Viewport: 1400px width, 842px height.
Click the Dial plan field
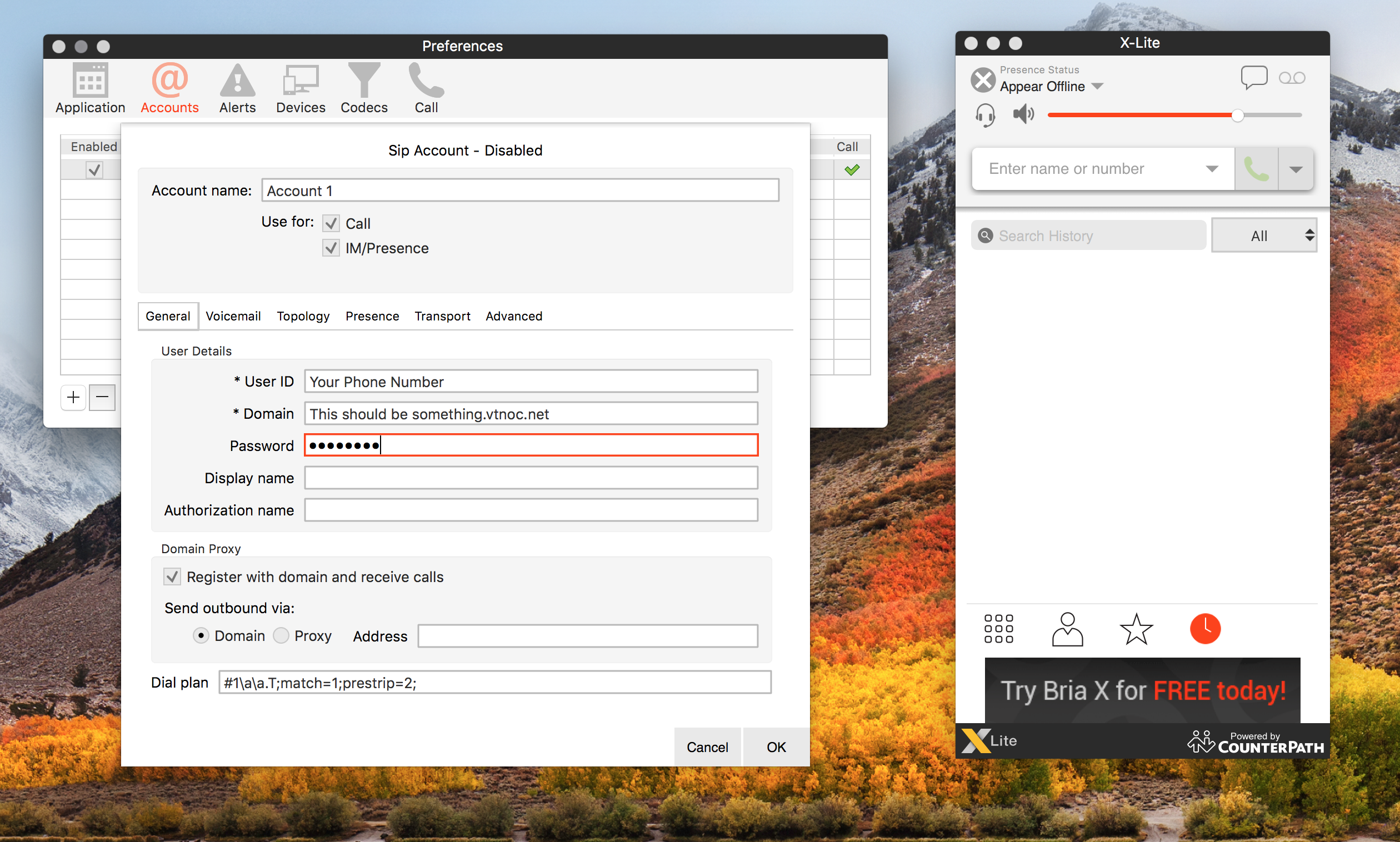[495, 683]
